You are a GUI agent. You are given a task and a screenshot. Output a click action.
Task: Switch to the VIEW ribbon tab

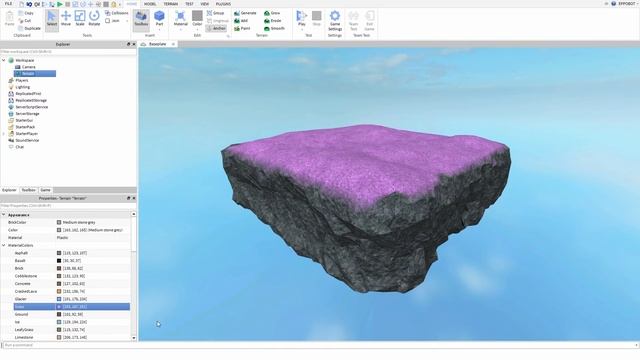point(204,4)
